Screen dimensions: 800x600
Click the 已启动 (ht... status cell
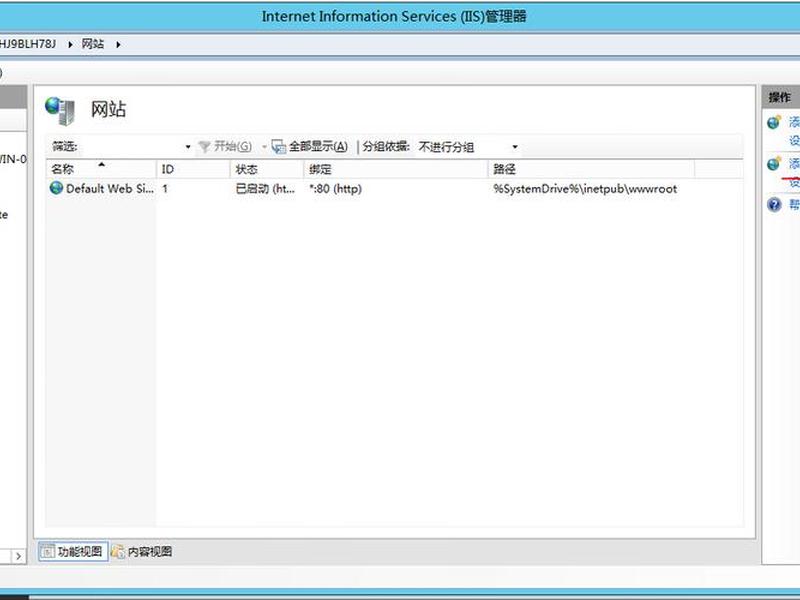265,189
